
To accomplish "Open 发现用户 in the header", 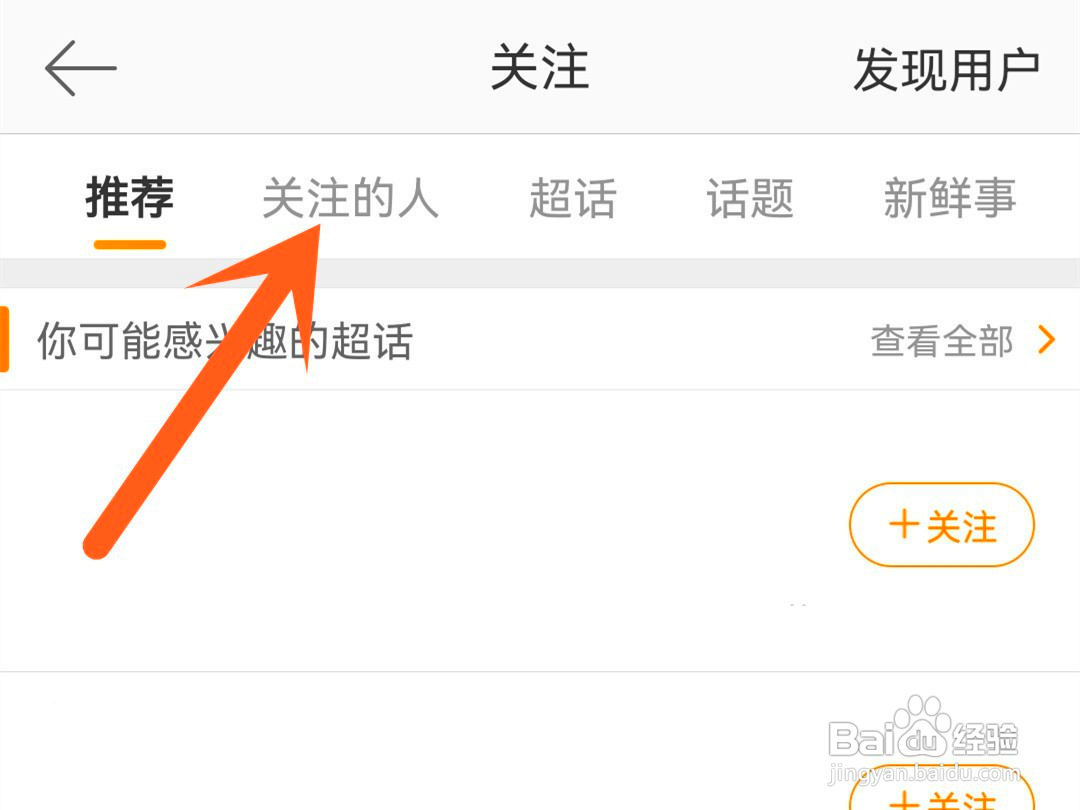I will 946,70.
